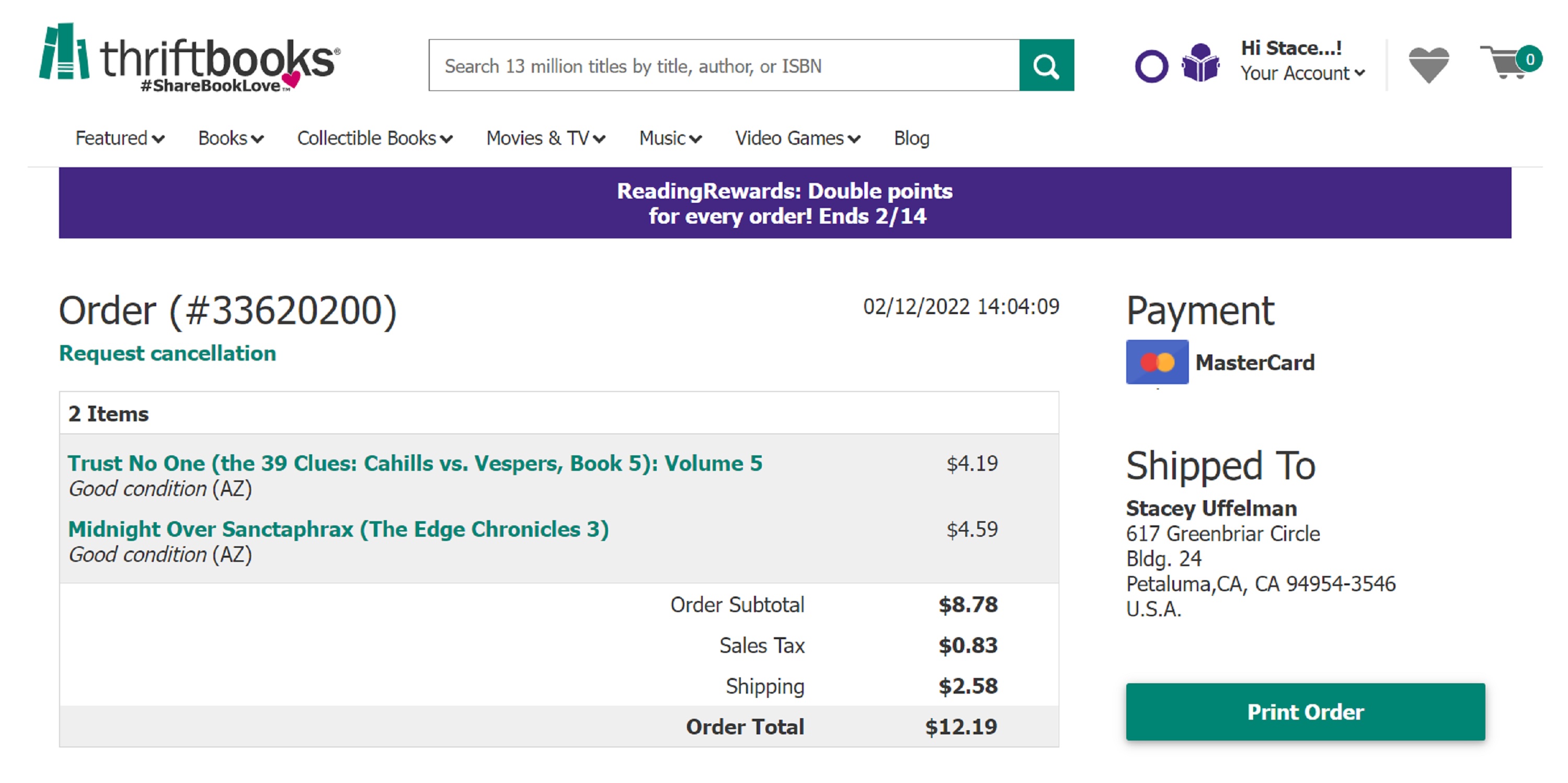The width and height of the screenshot is (1568, 783).
Task: Expand the Books menu
Action: [x=231, y=138]
